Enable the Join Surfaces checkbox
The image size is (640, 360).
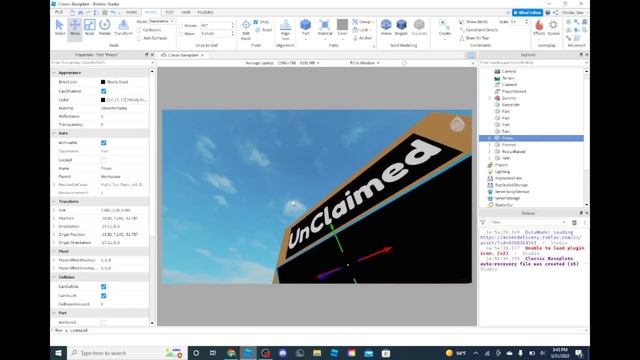click(x=139, y=38)
